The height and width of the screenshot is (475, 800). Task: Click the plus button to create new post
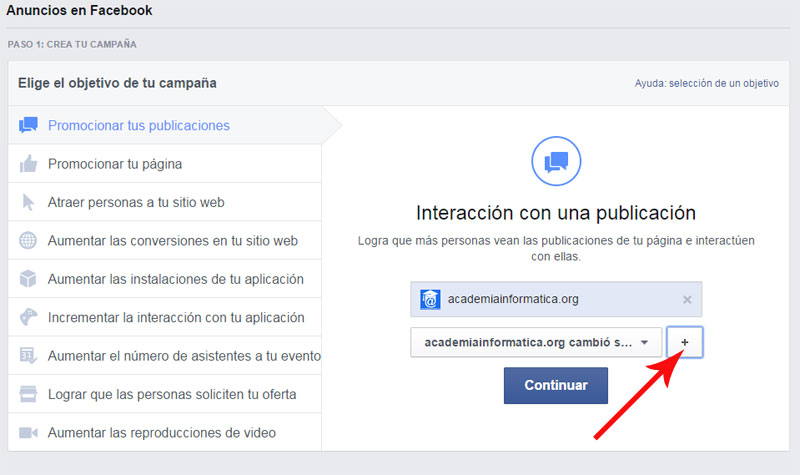pos(685,342)
